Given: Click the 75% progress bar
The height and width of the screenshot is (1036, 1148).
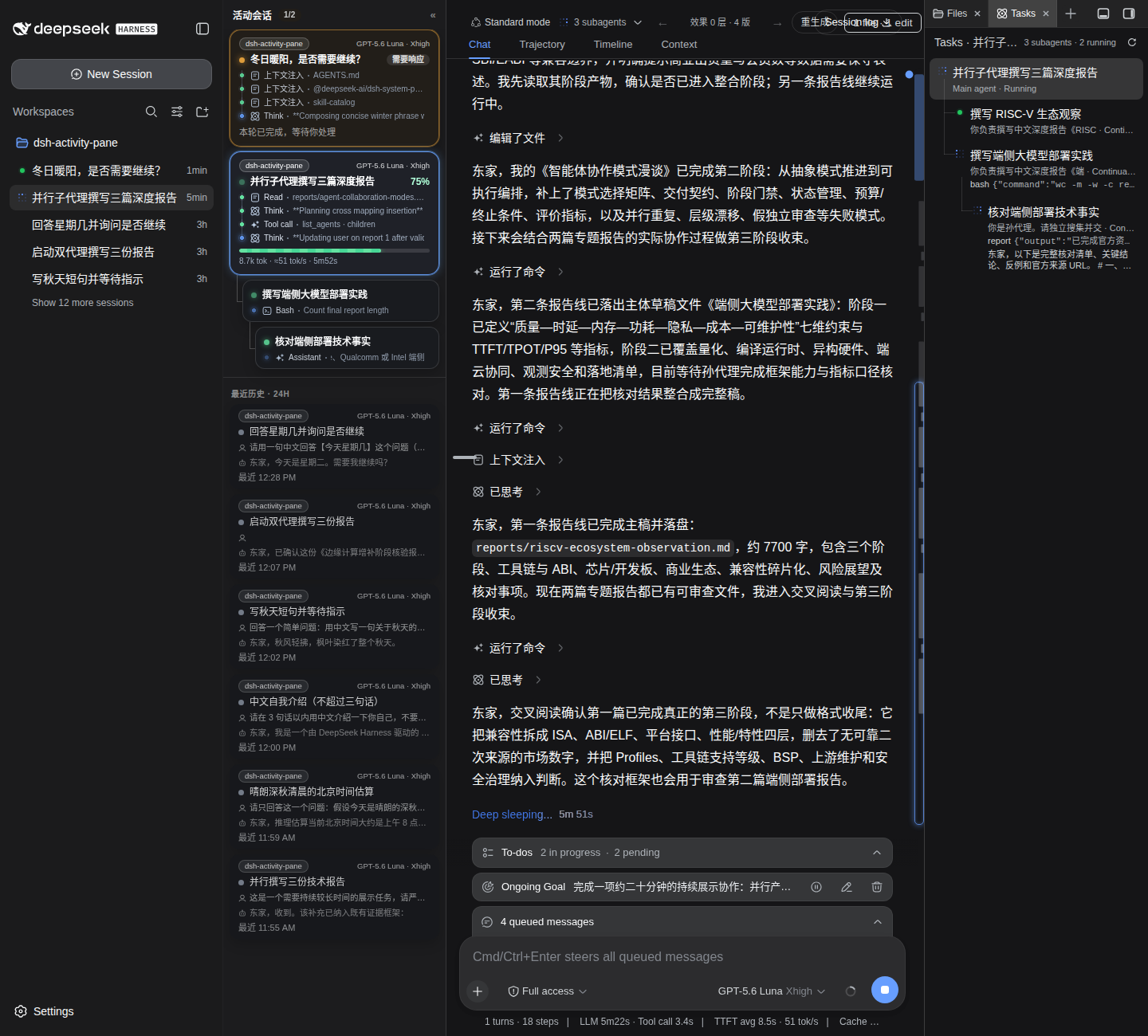Looking at the screenshot, I should (x=334, y=250).
